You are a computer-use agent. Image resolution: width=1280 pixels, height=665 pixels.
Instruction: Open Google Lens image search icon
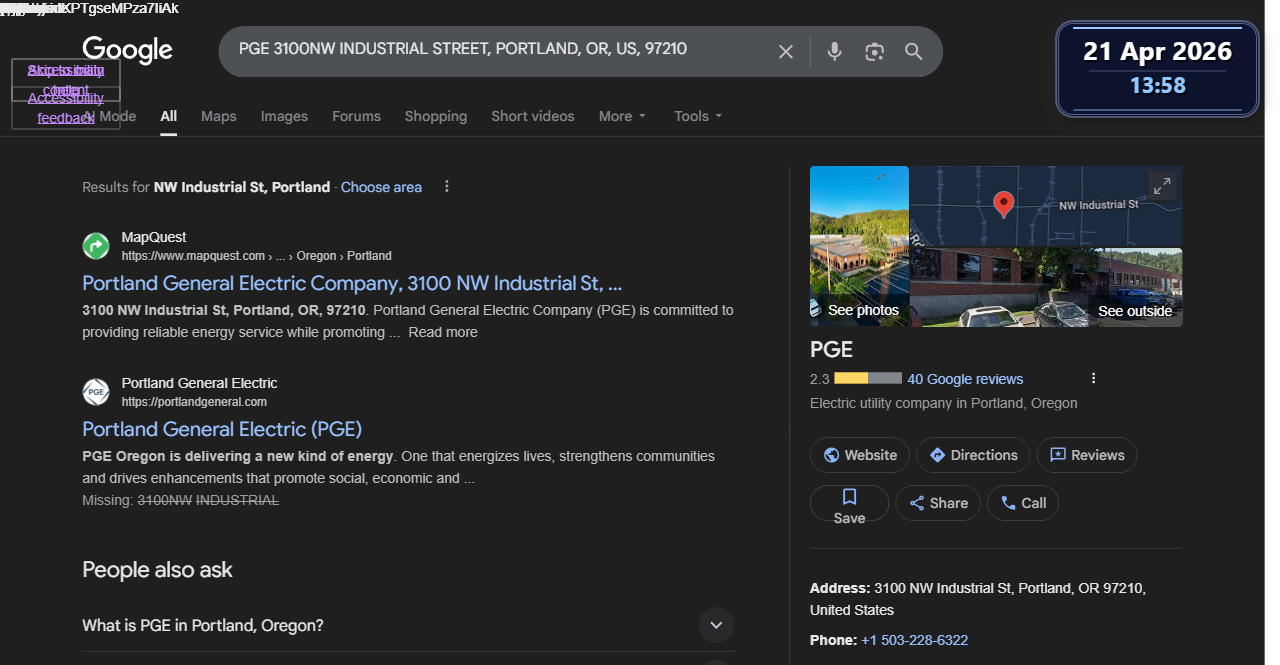pyautogui.click(x=875, y=52)
